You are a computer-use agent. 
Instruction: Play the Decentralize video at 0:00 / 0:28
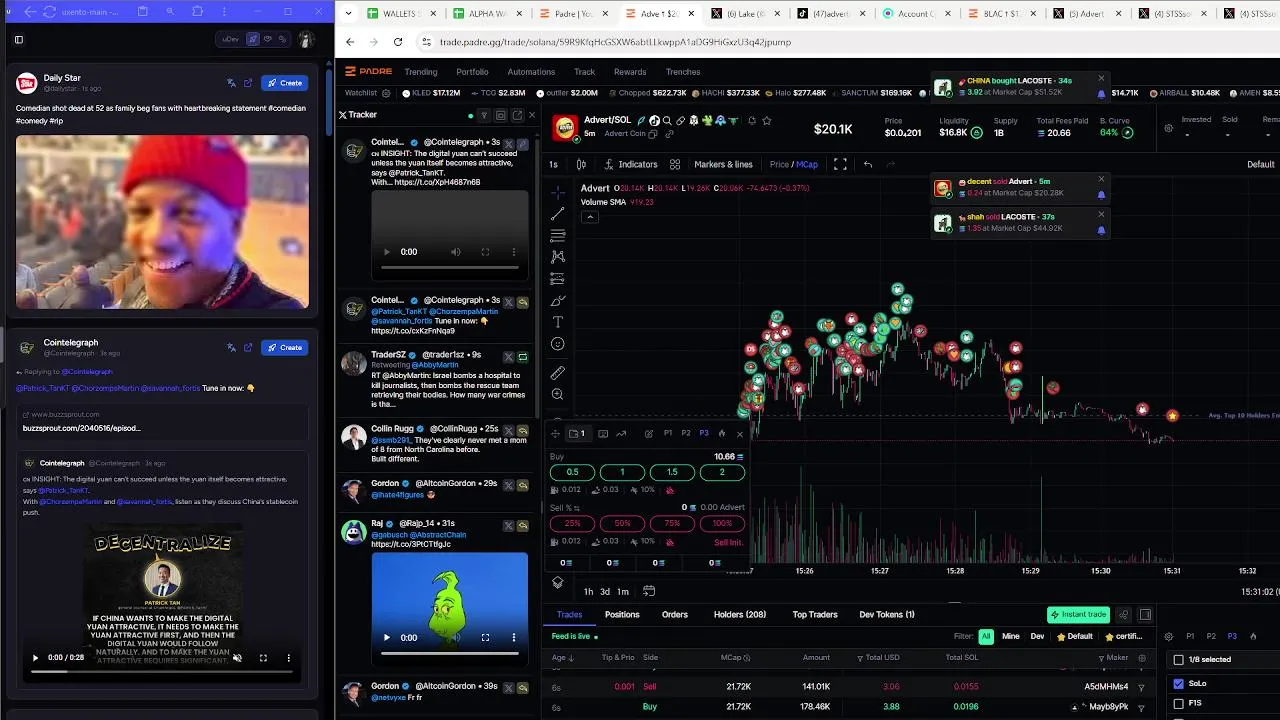click(x=36, y=658)
